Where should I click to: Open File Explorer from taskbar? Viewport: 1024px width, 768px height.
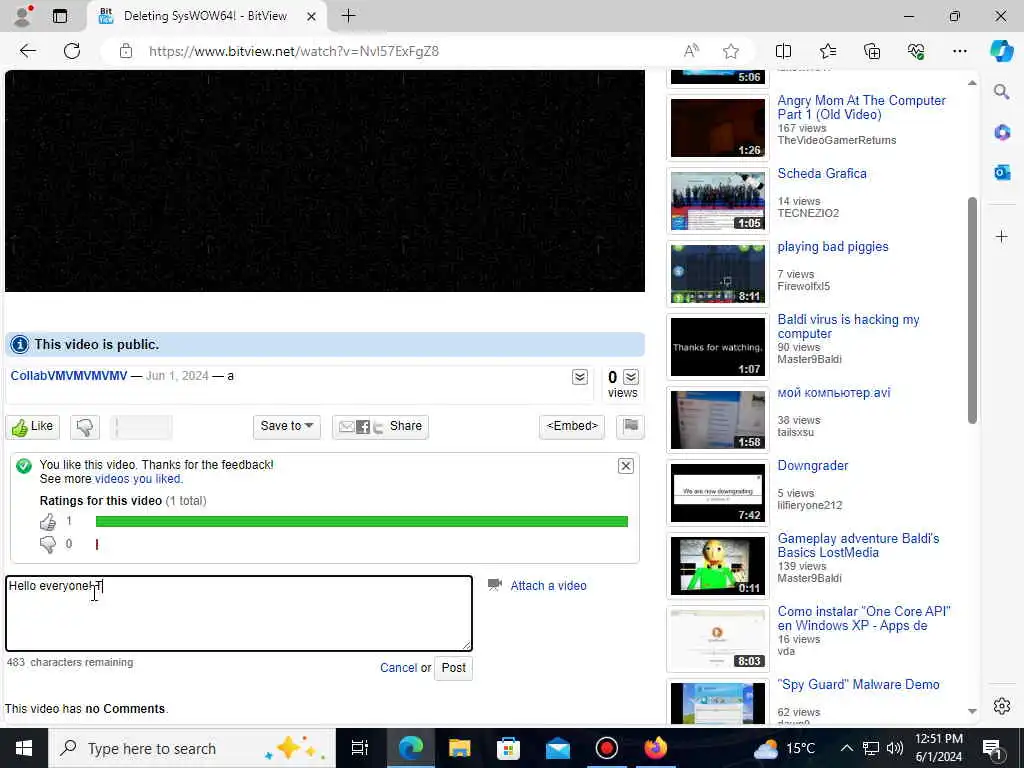[460, 748]
